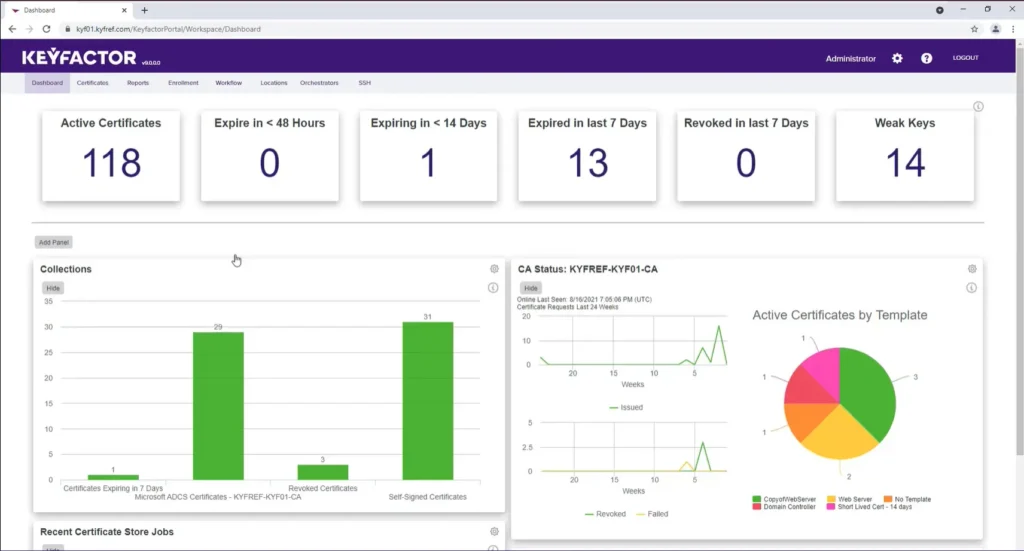Click the Collections panel info icon
The image size is (1024, 551).
[493, 288]
